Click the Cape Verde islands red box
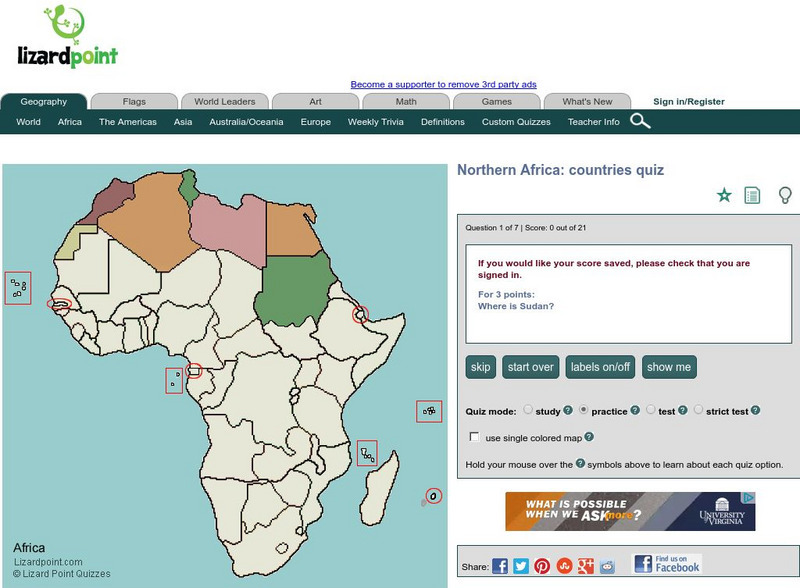The width and height of the screenshot is (800, 588). [x=18, y=288]
